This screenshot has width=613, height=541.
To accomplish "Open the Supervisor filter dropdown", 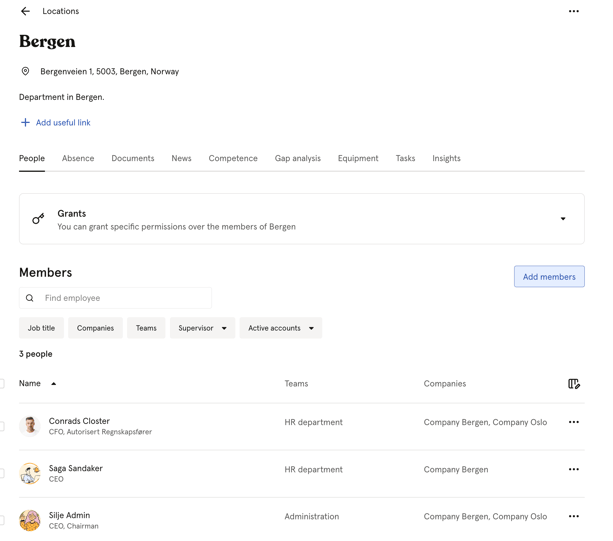I will click(x=203, y=328).
